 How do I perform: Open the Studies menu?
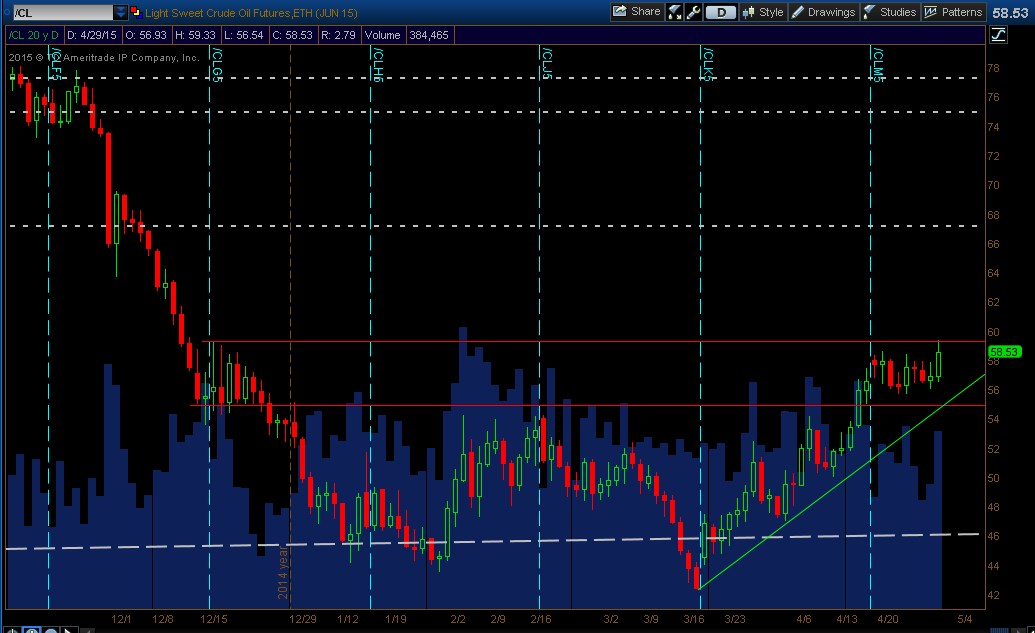890,12
